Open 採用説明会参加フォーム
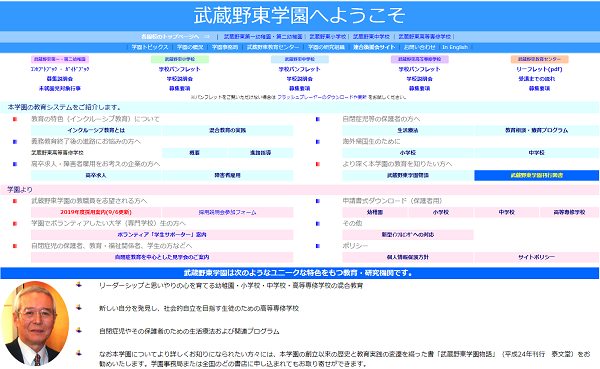 pos(228,212)
